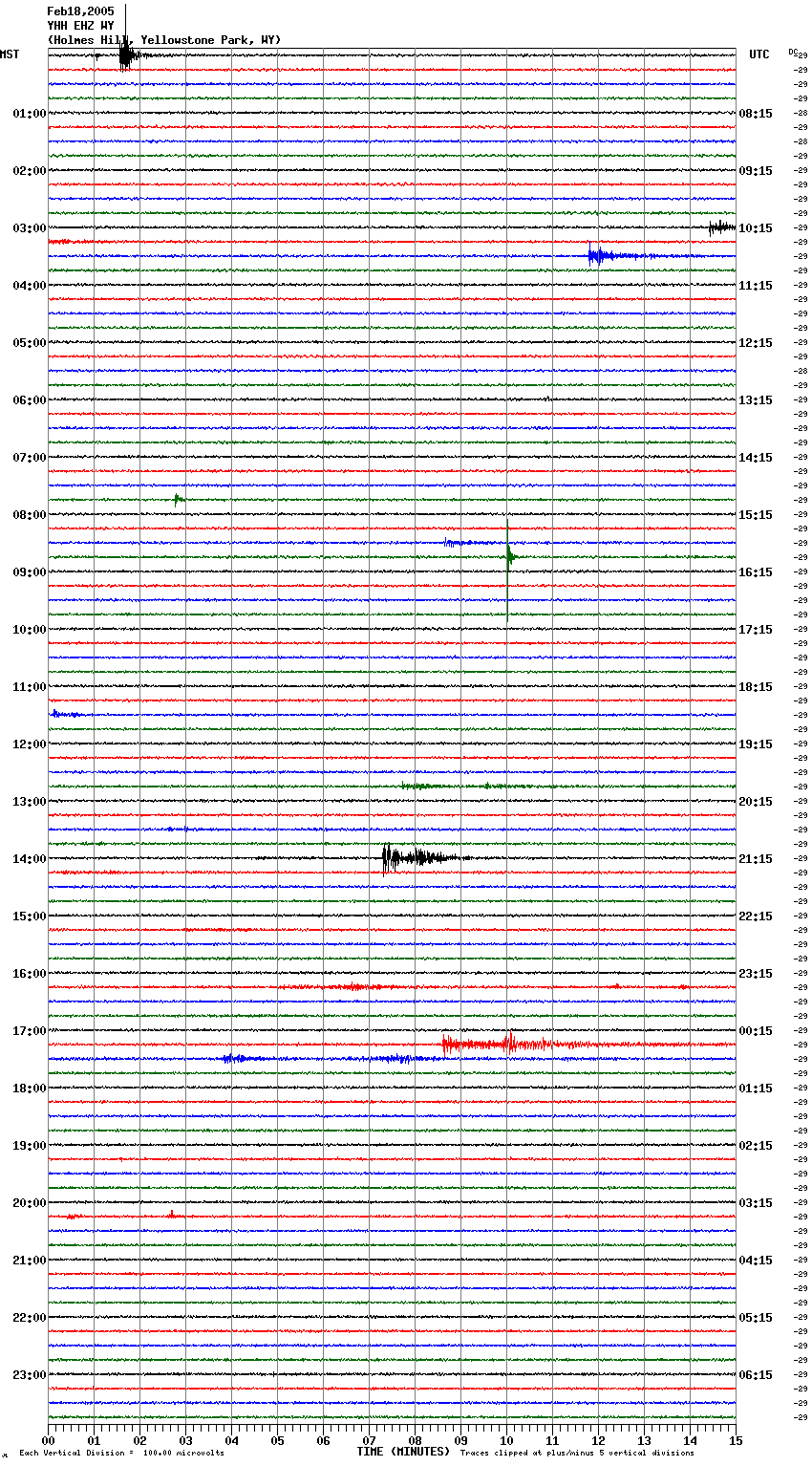Click minute 08 on the time axis
The height and width of the screenshot is (1466, 812).
(415, 1440)
